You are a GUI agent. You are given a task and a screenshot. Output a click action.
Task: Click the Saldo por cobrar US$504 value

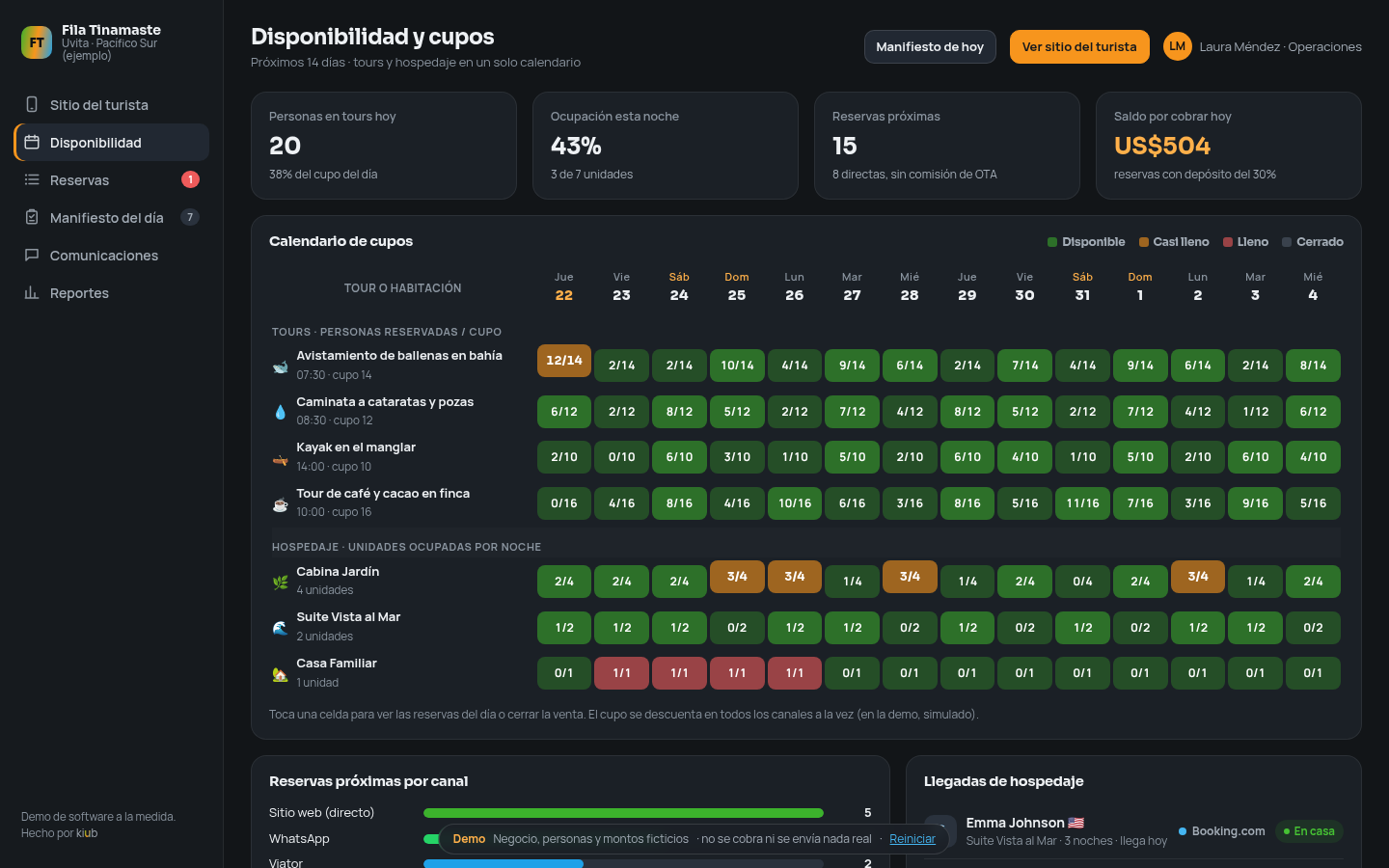1162,146
